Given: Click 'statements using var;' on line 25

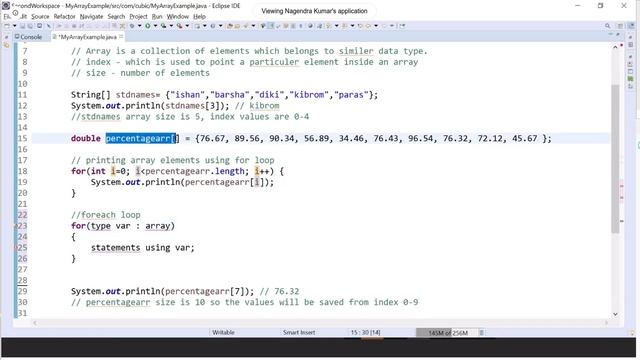Looking at the screenshot, I should point(142,247).
